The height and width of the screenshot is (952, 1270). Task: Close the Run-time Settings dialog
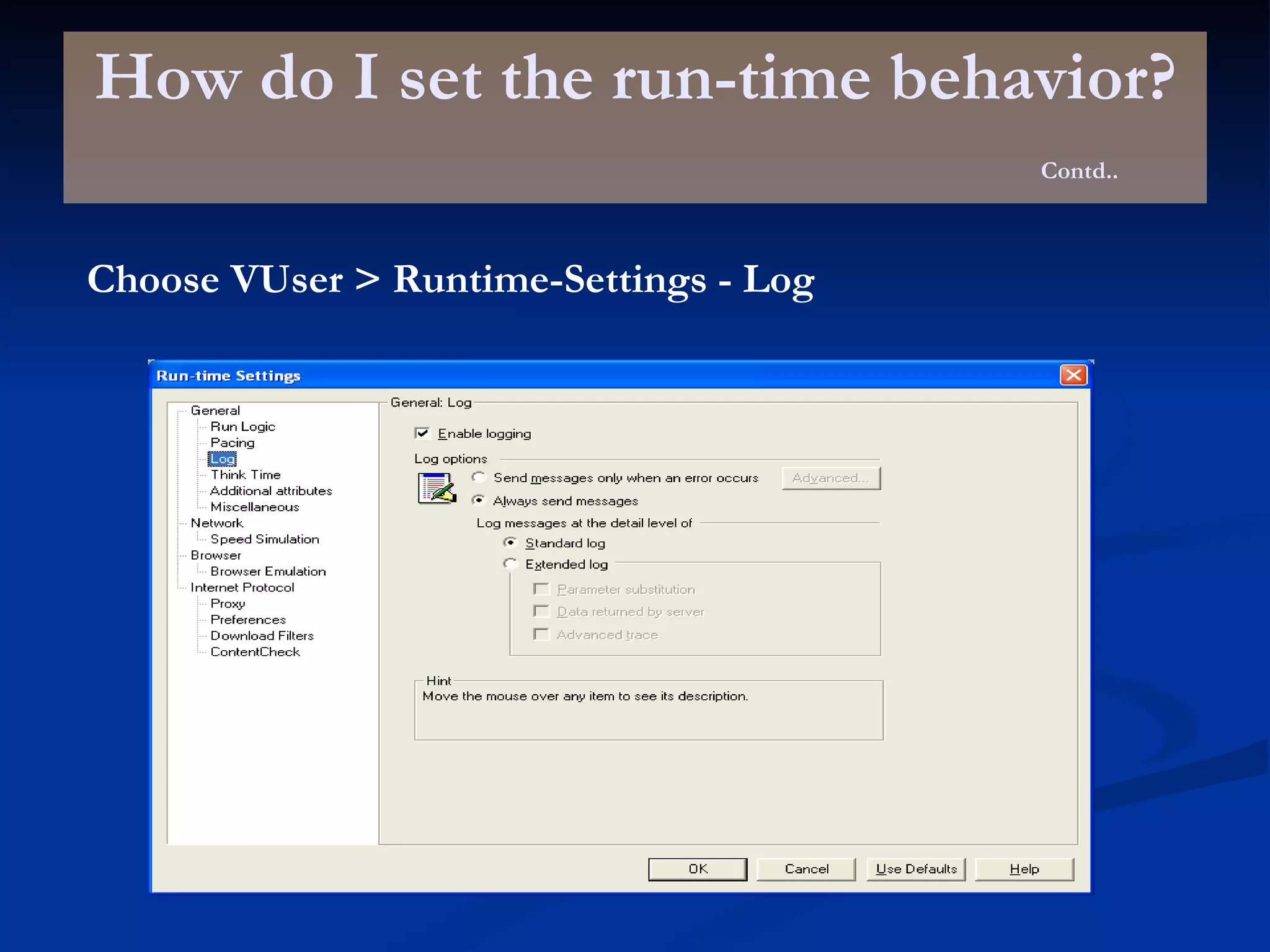click(1073, 375)
